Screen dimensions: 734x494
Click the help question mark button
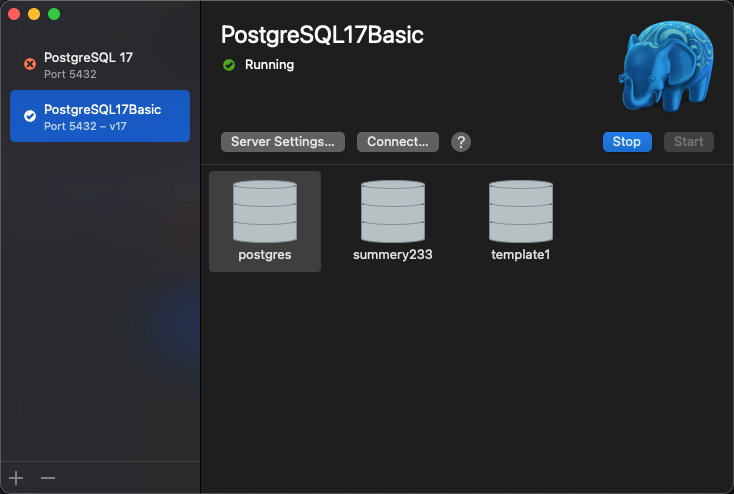461,142
